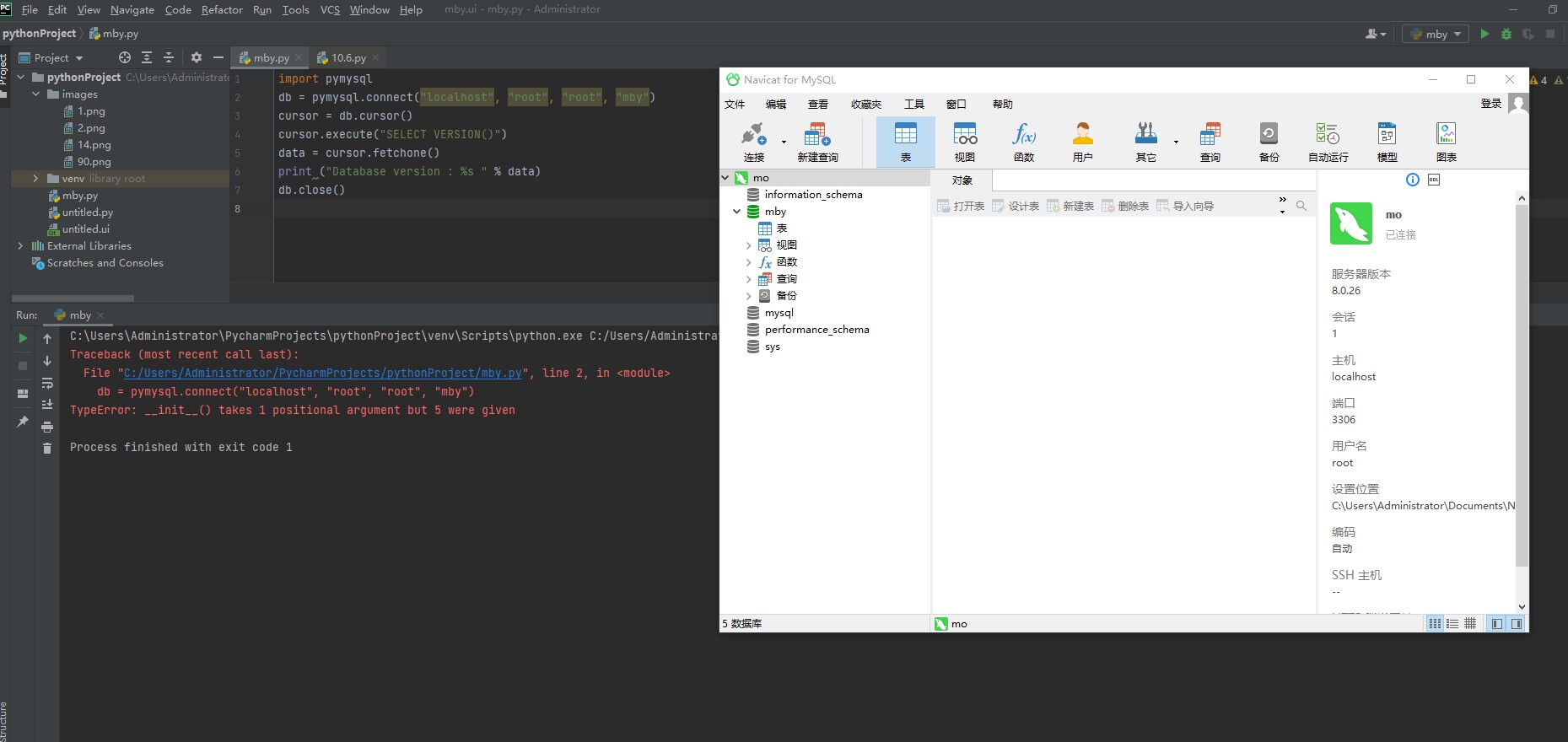
Task: Select performance_schema database in Navicat
Action: click(808, 330)
